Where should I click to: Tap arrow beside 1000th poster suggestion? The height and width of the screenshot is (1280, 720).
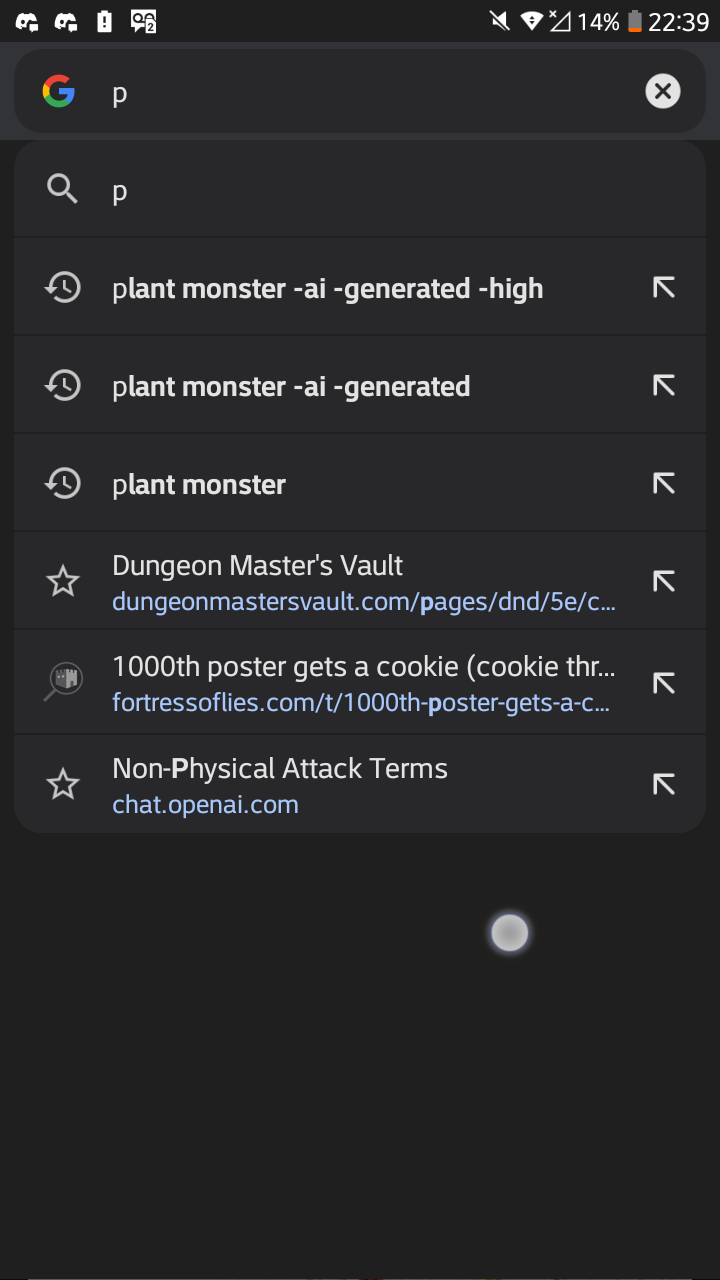point(663,683)
